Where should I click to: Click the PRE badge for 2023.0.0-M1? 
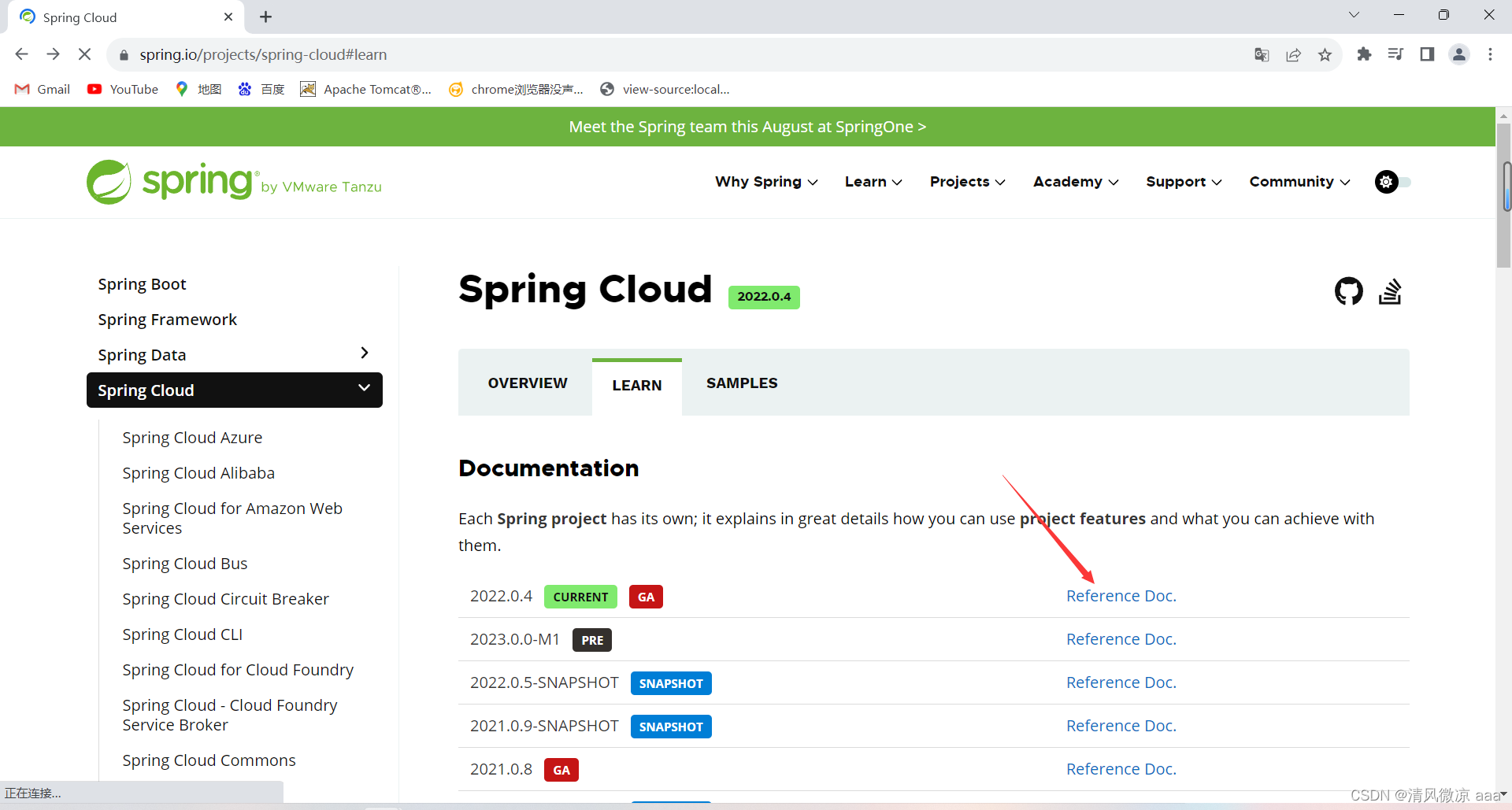point(592,640)
